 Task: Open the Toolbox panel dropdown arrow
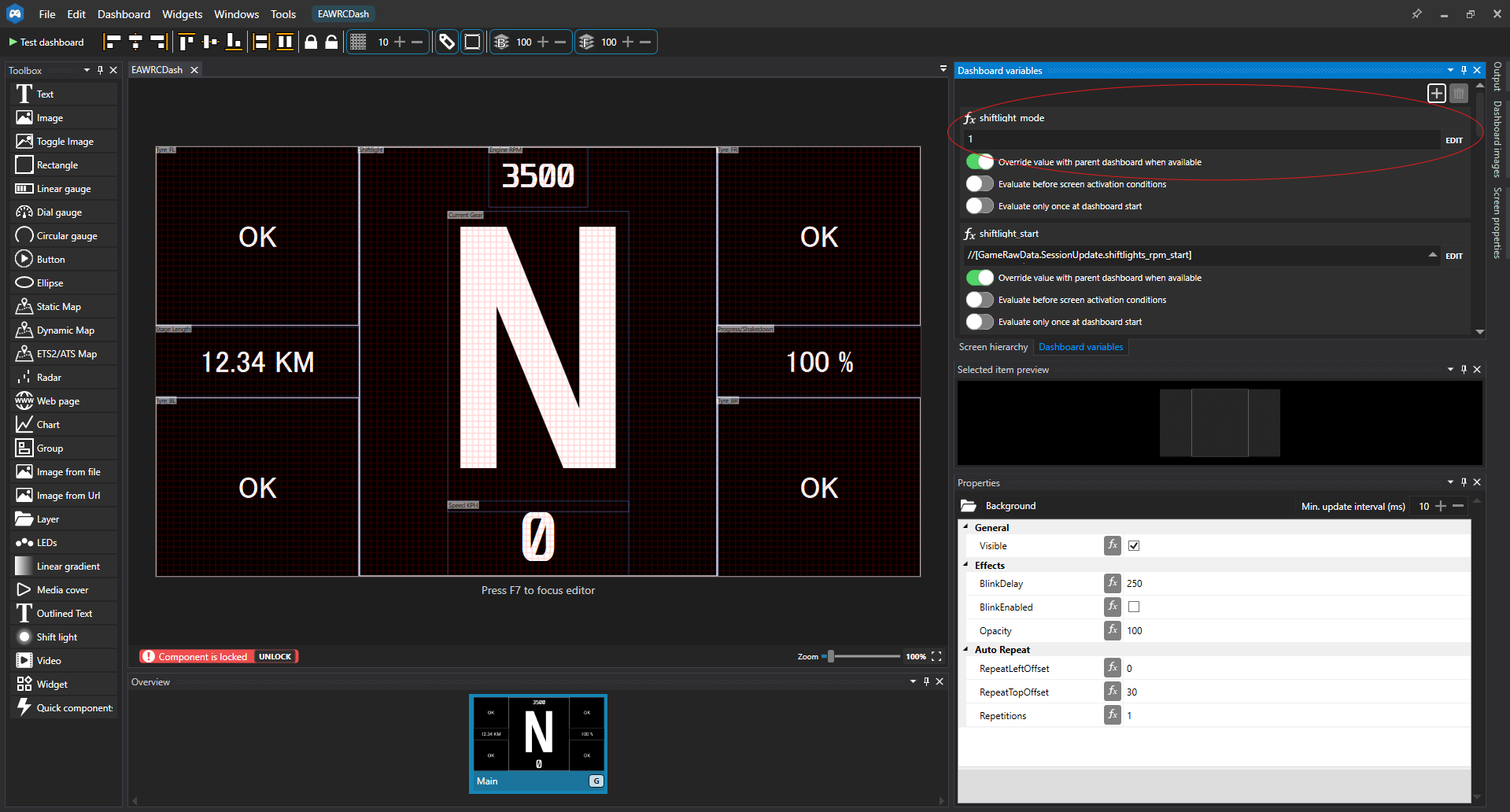coord(87,70)
